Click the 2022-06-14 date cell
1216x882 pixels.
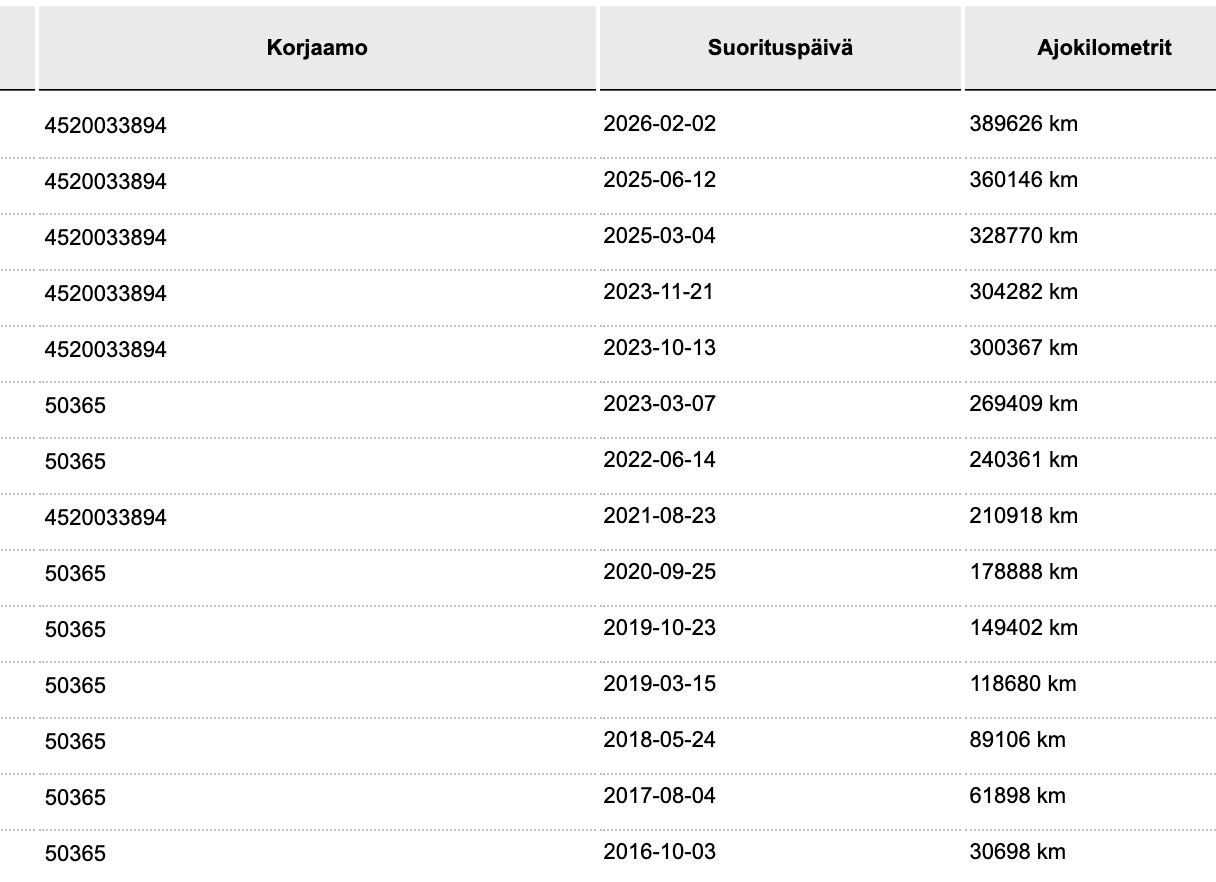tap(660, 460)
